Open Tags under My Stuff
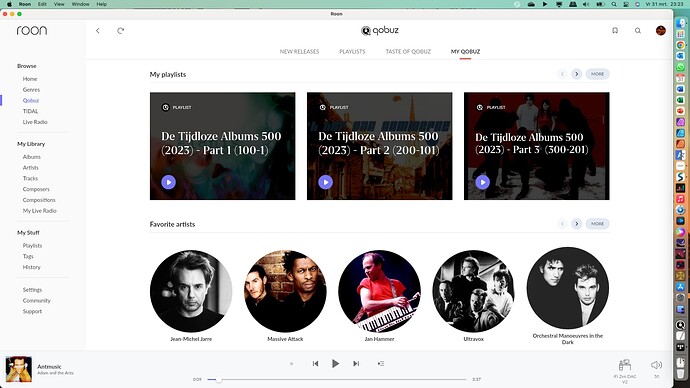Screen dimensions: 690x388 [x=28, y=256]
